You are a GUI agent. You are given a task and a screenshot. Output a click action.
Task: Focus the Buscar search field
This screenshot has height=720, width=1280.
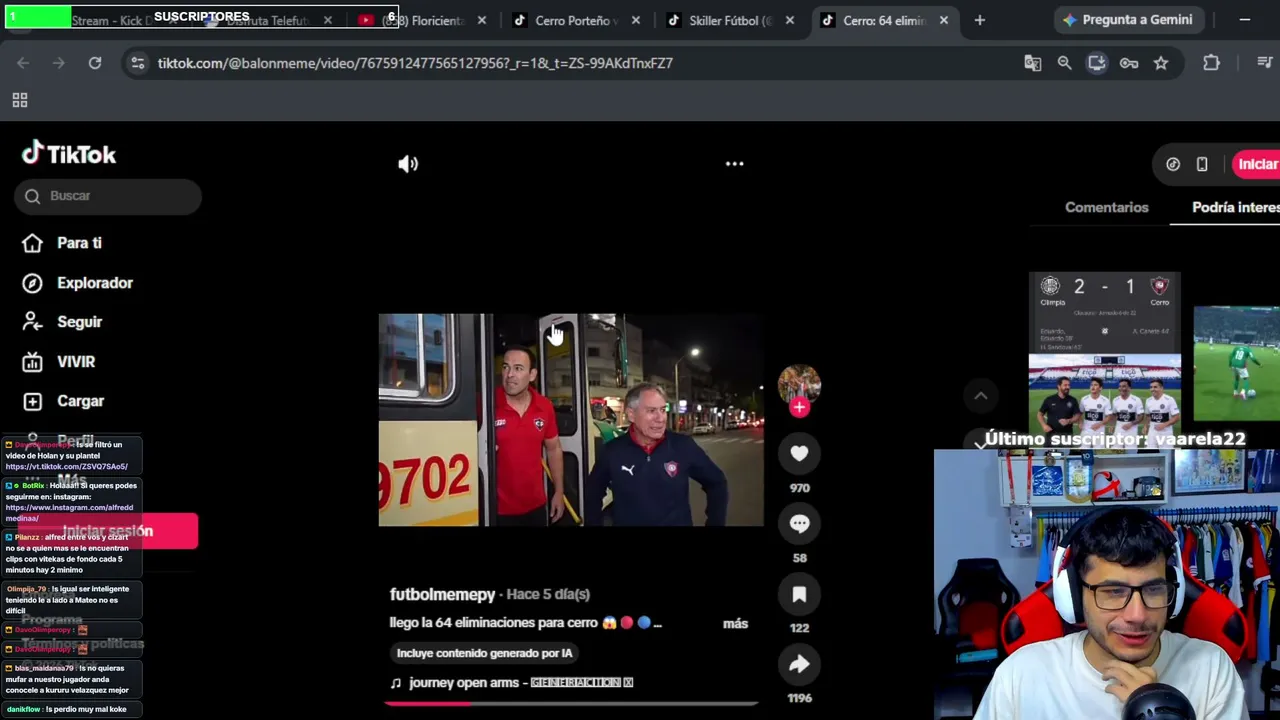[108, 196]
